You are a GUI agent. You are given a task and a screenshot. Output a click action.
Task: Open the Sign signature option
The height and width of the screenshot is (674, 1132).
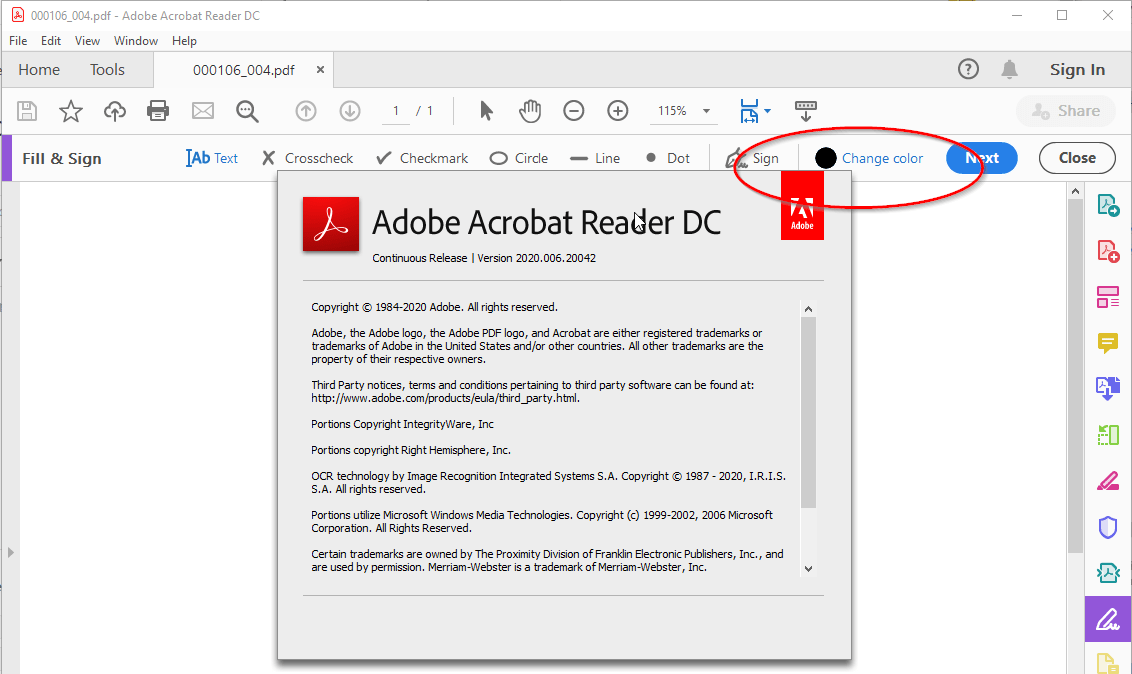752,158
